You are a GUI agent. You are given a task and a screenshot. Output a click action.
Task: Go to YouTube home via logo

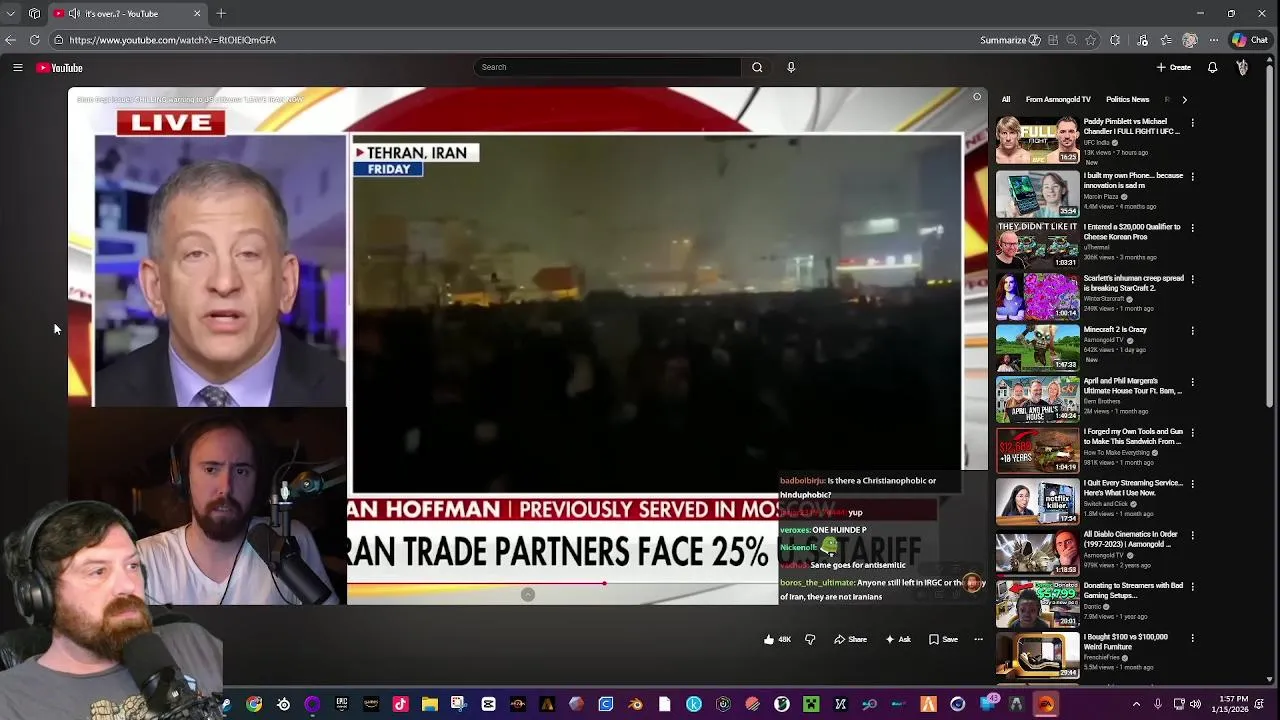pyautogui.click(x=59, y=67)
